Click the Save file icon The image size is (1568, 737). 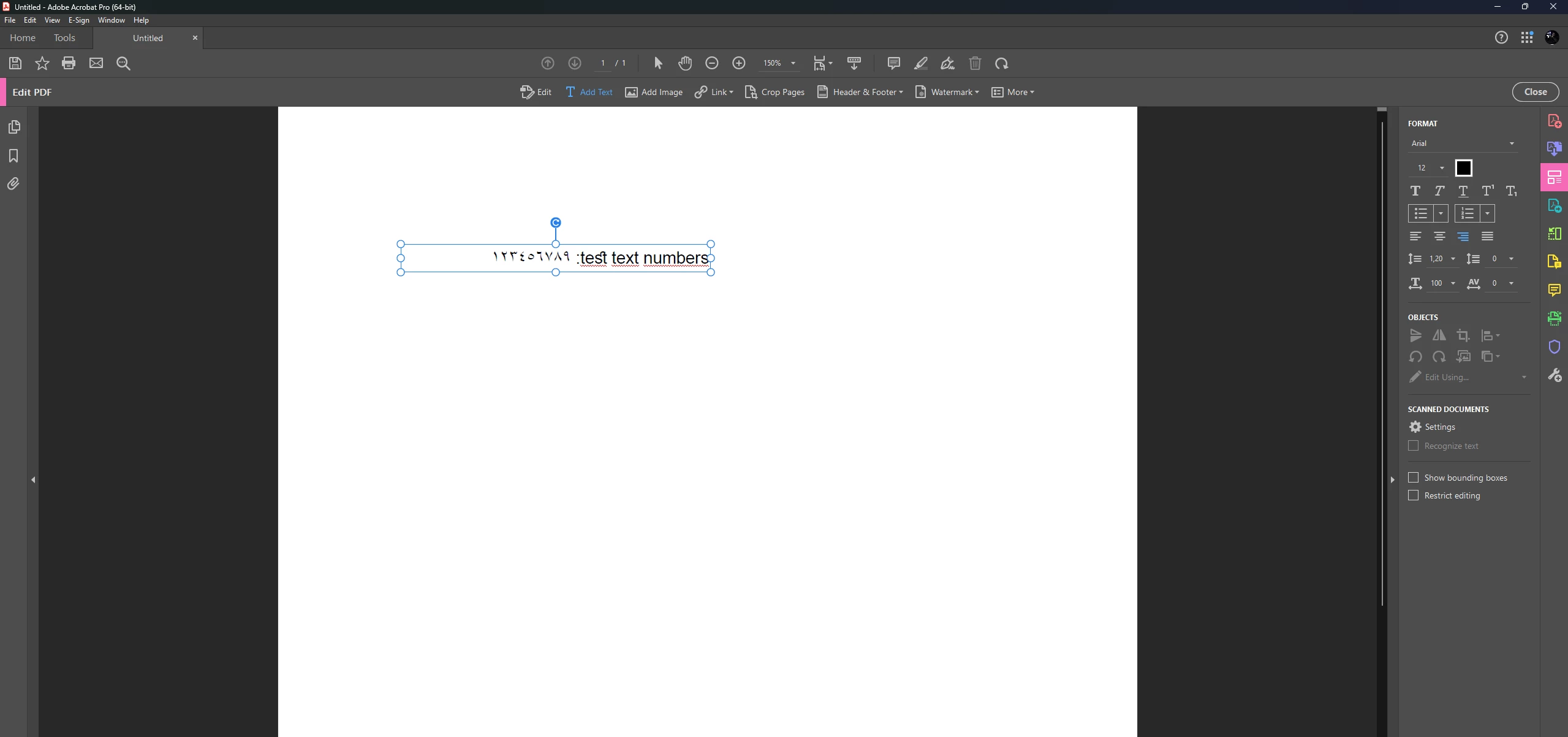15,63
